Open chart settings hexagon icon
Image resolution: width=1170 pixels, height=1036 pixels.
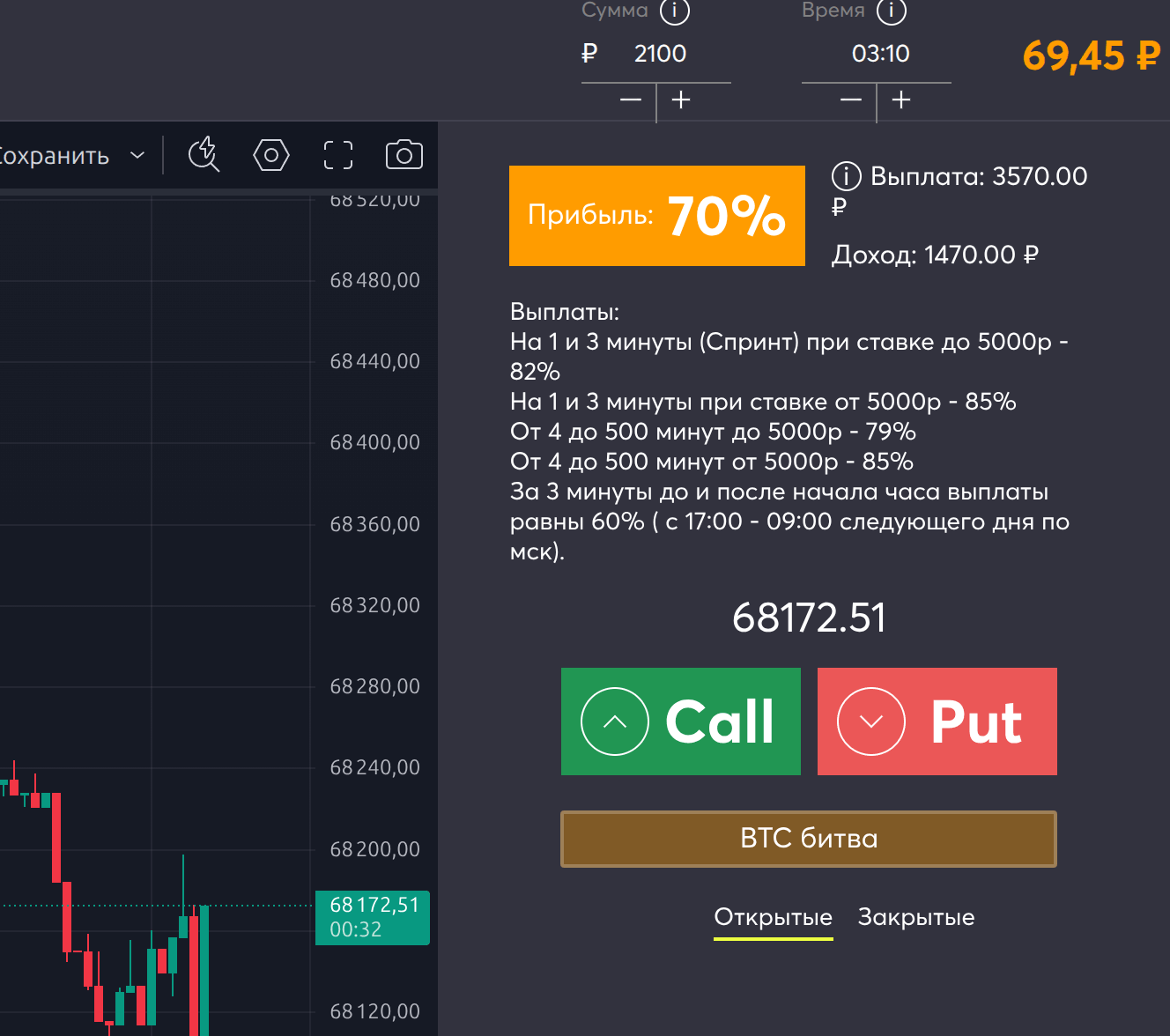[271, 155]
